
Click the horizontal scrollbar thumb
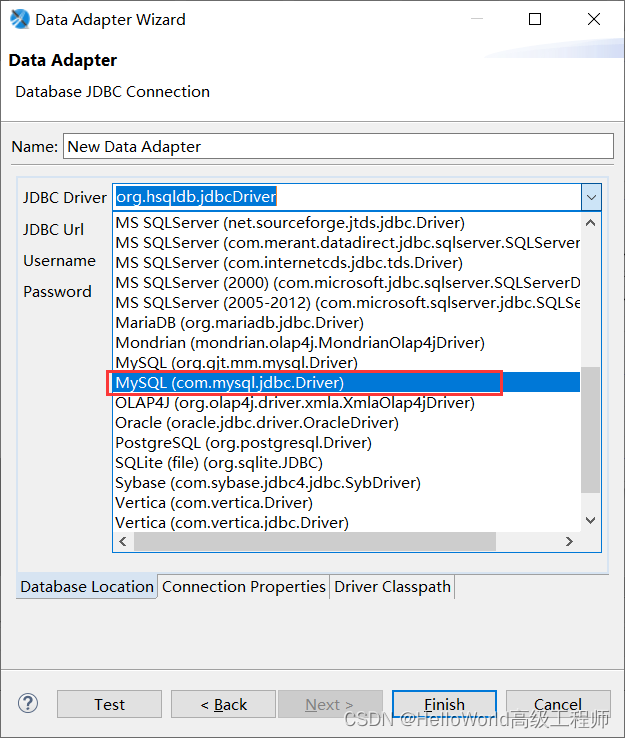point(315,541)
